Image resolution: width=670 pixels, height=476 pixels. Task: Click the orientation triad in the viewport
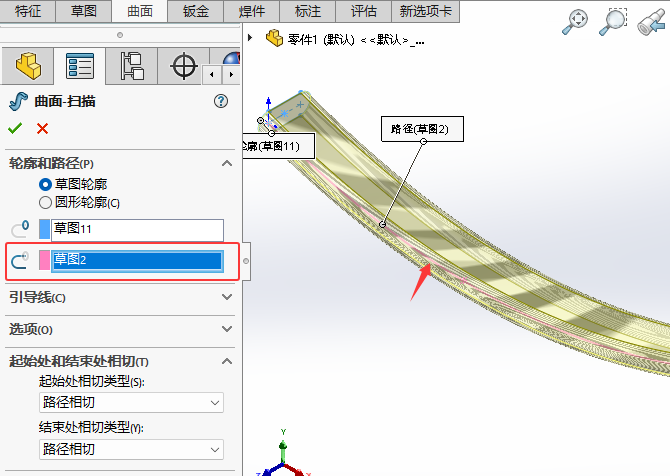point(283,455)
